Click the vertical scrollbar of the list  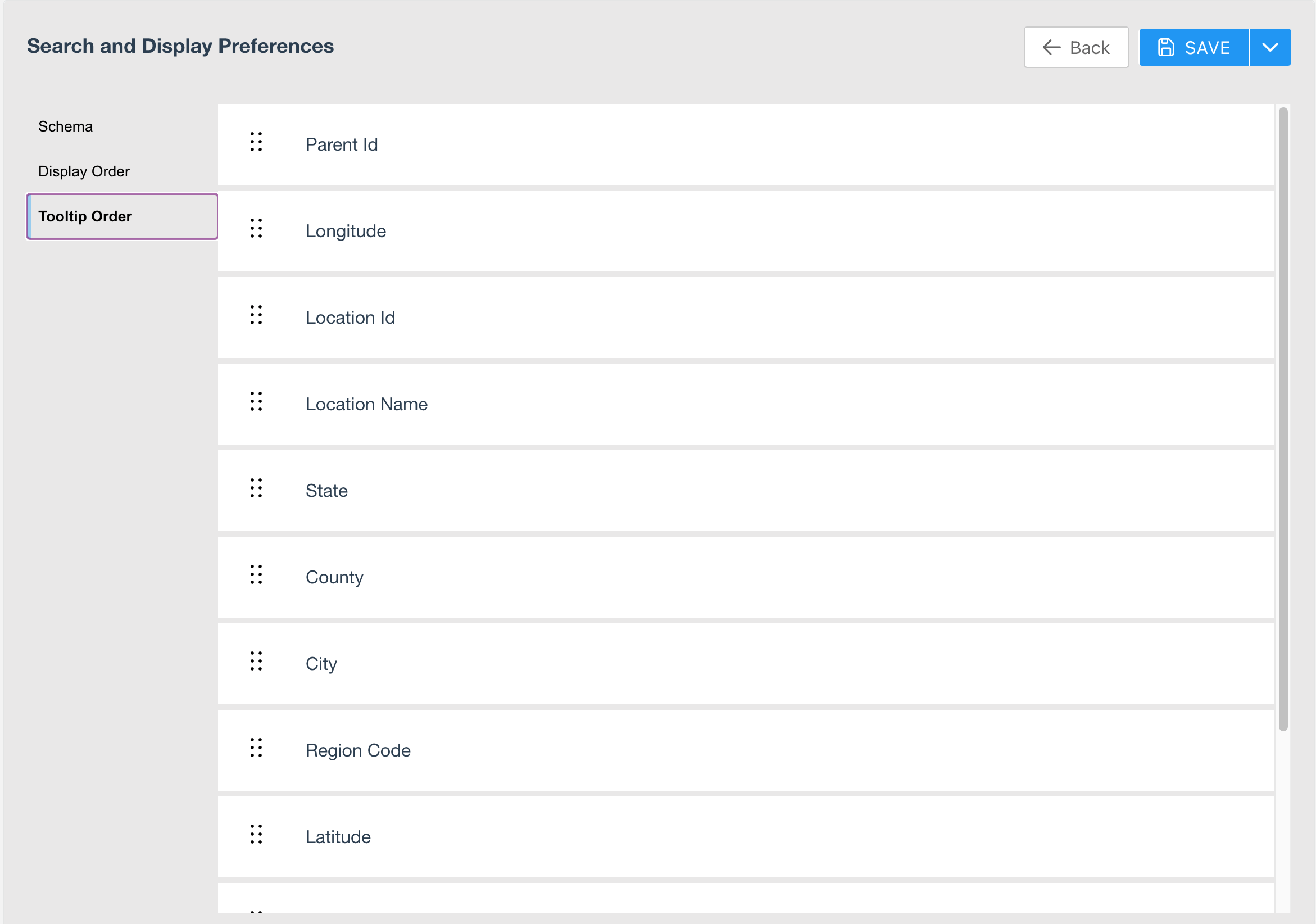pyautogui.click(x=1283, y=419)
